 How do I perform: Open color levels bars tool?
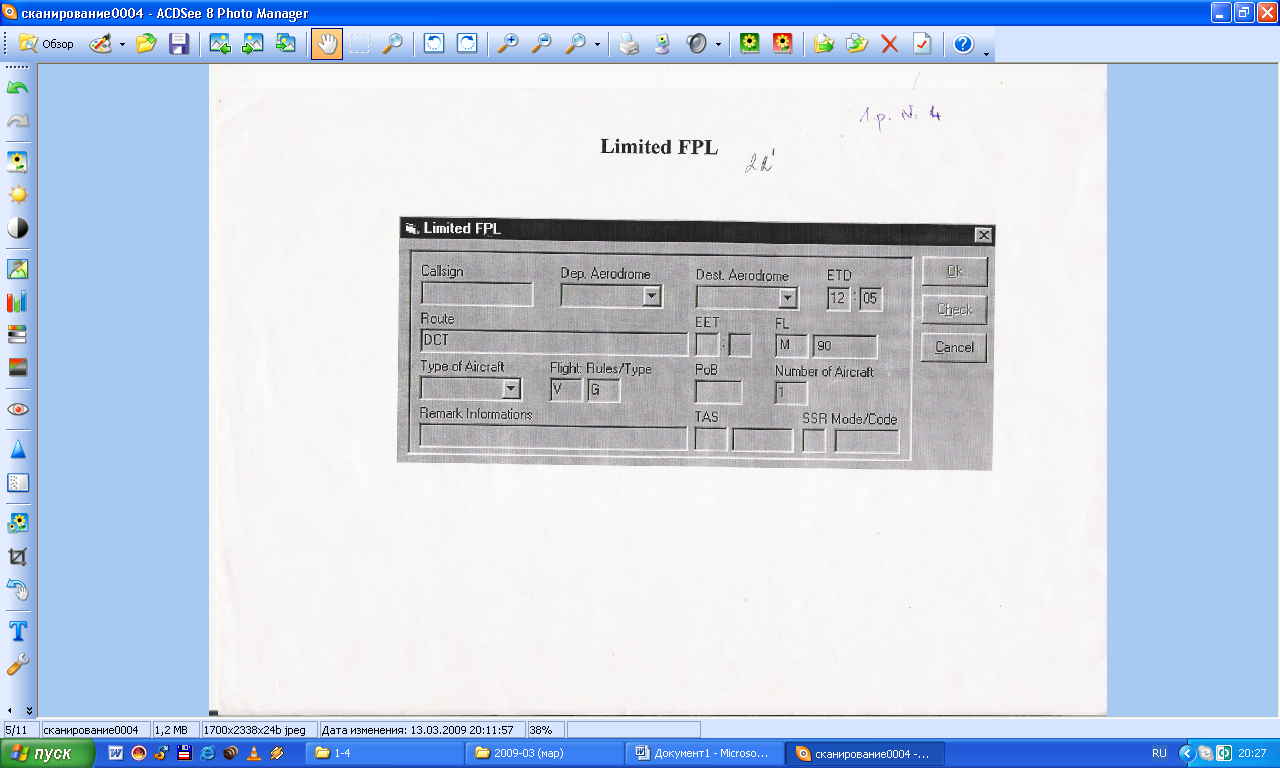(x=18, y=302)
